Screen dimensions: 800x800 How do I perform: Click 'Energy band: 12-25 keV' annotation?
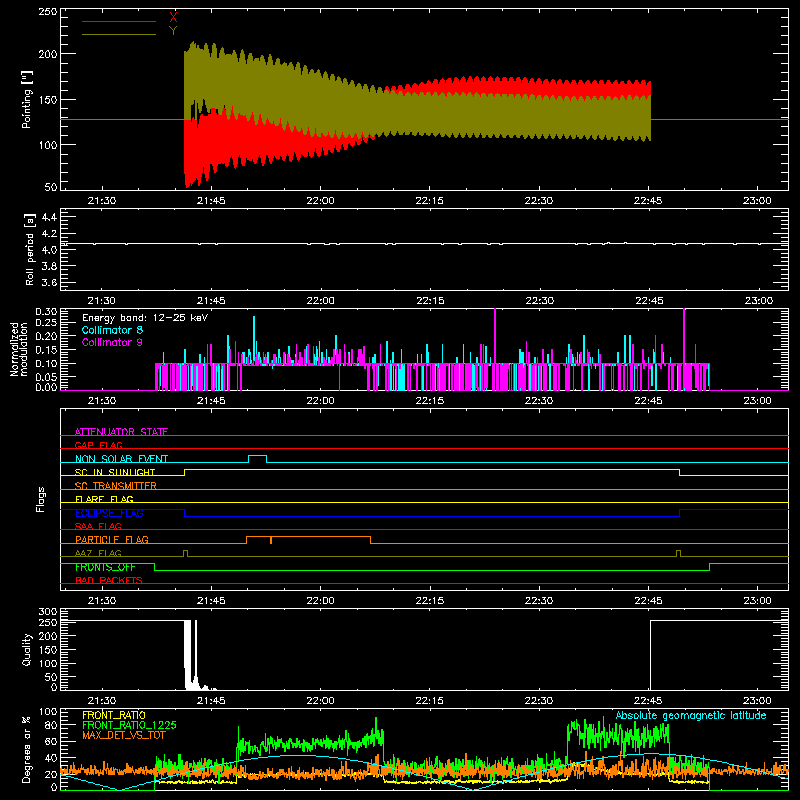click(145, 318)
